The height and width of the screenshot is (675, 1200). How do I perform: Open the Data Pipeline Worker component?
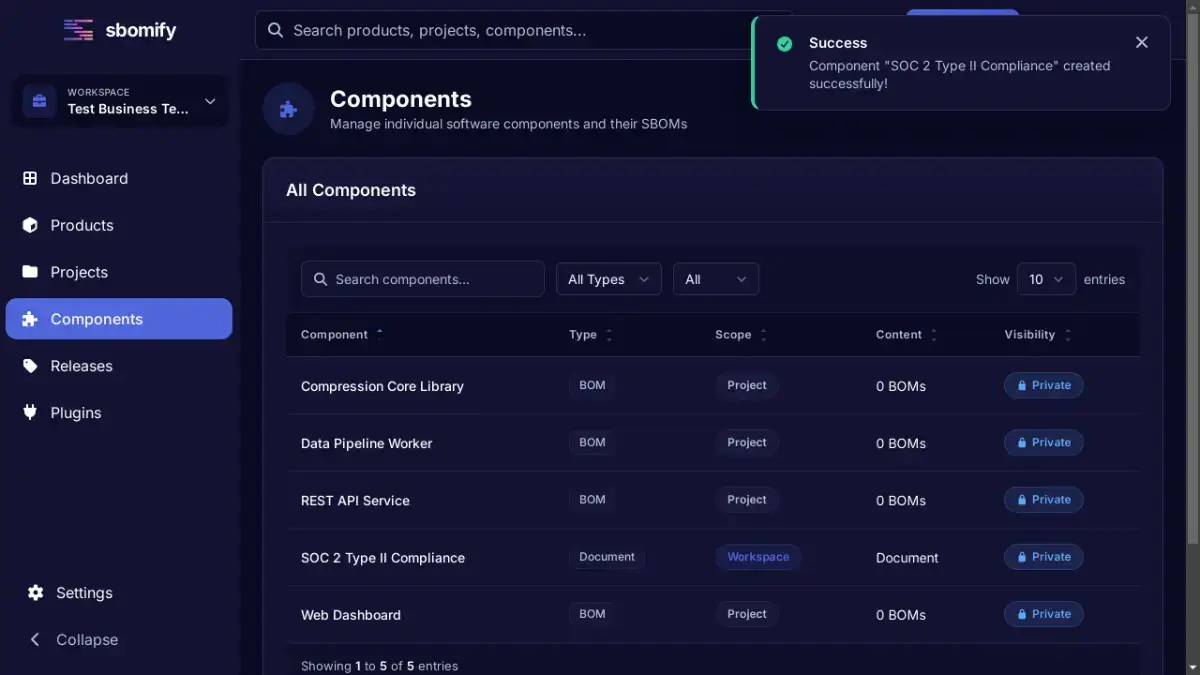click(366, 443)
